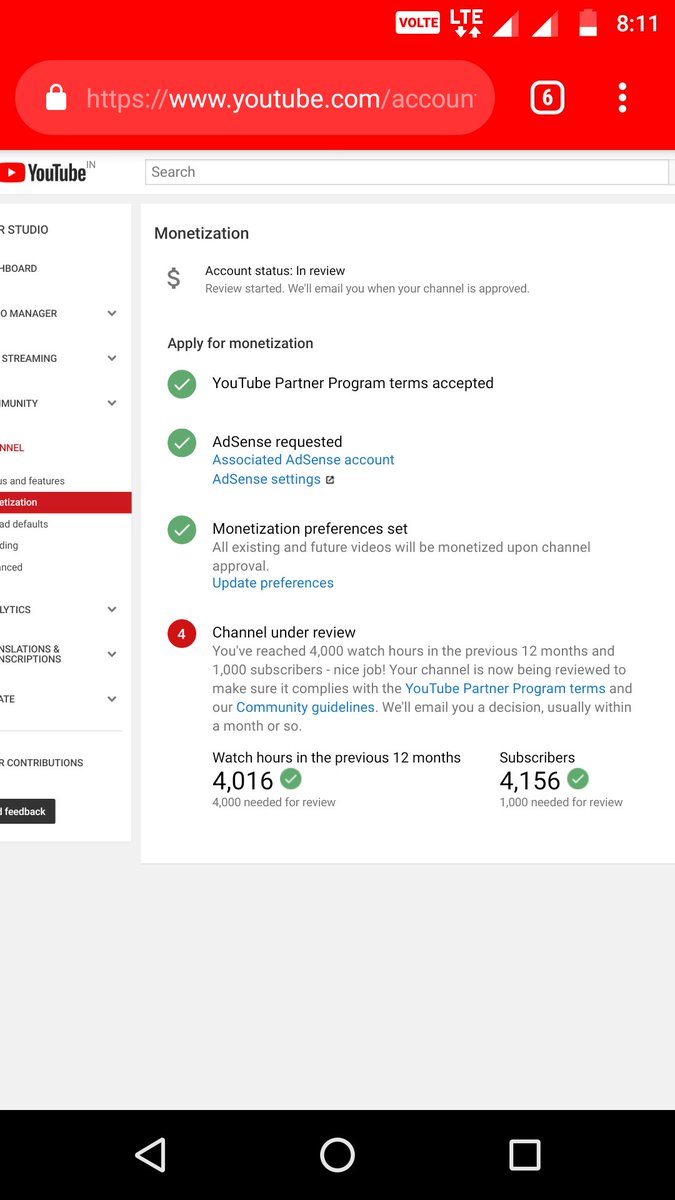The height and width of the screenshot is (1200, 675).
Task: Open the Associated AdSense account link
Action: 303,460
